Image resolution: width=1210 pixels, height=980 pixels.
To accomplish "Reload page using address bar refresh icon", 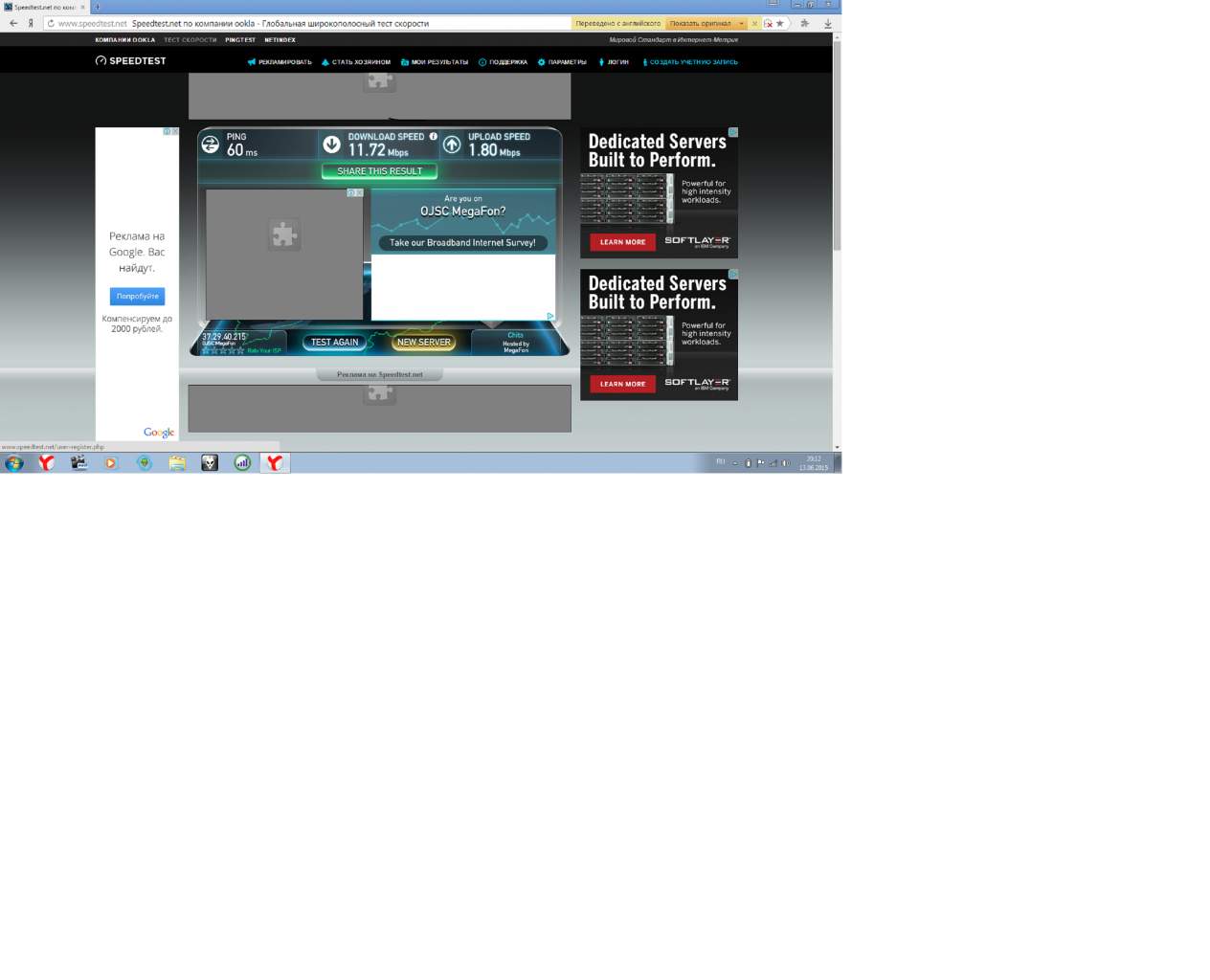I will 51,23.
